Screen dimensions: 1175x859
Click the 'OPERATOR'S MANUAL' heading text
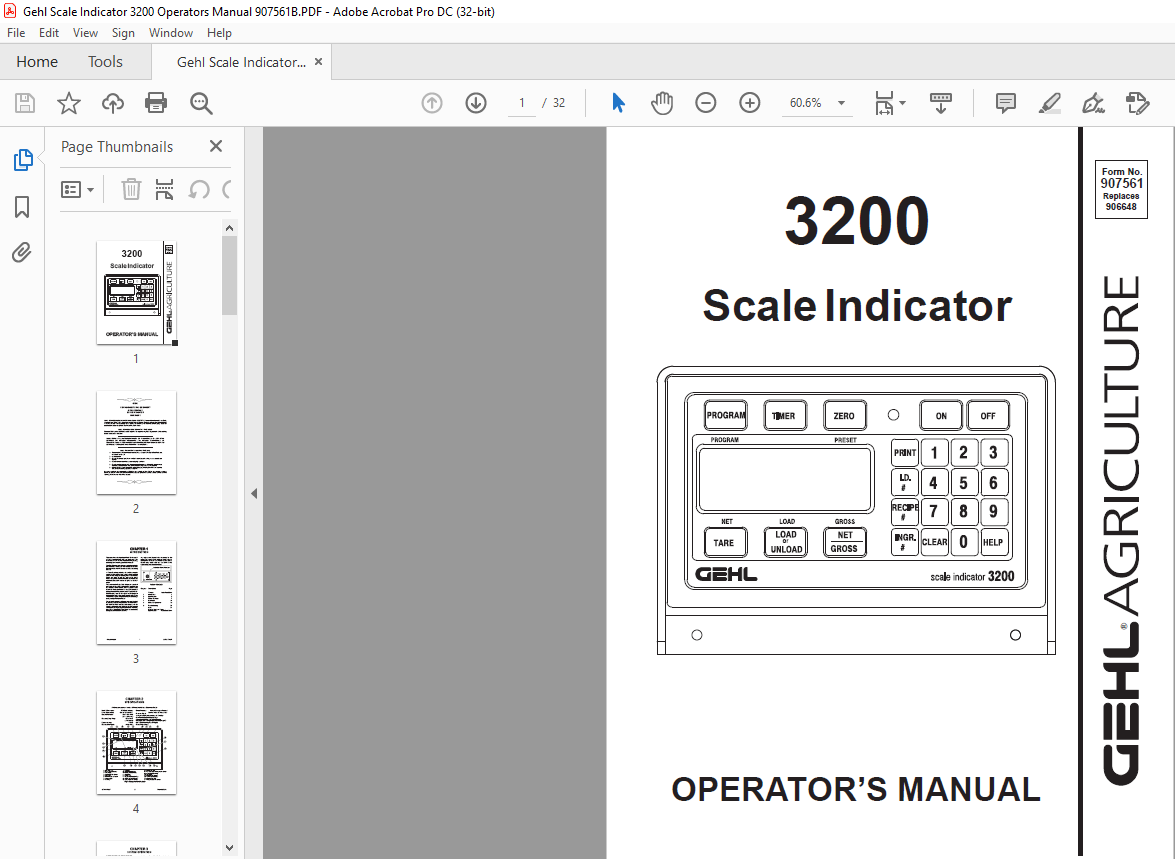point(856,789)
